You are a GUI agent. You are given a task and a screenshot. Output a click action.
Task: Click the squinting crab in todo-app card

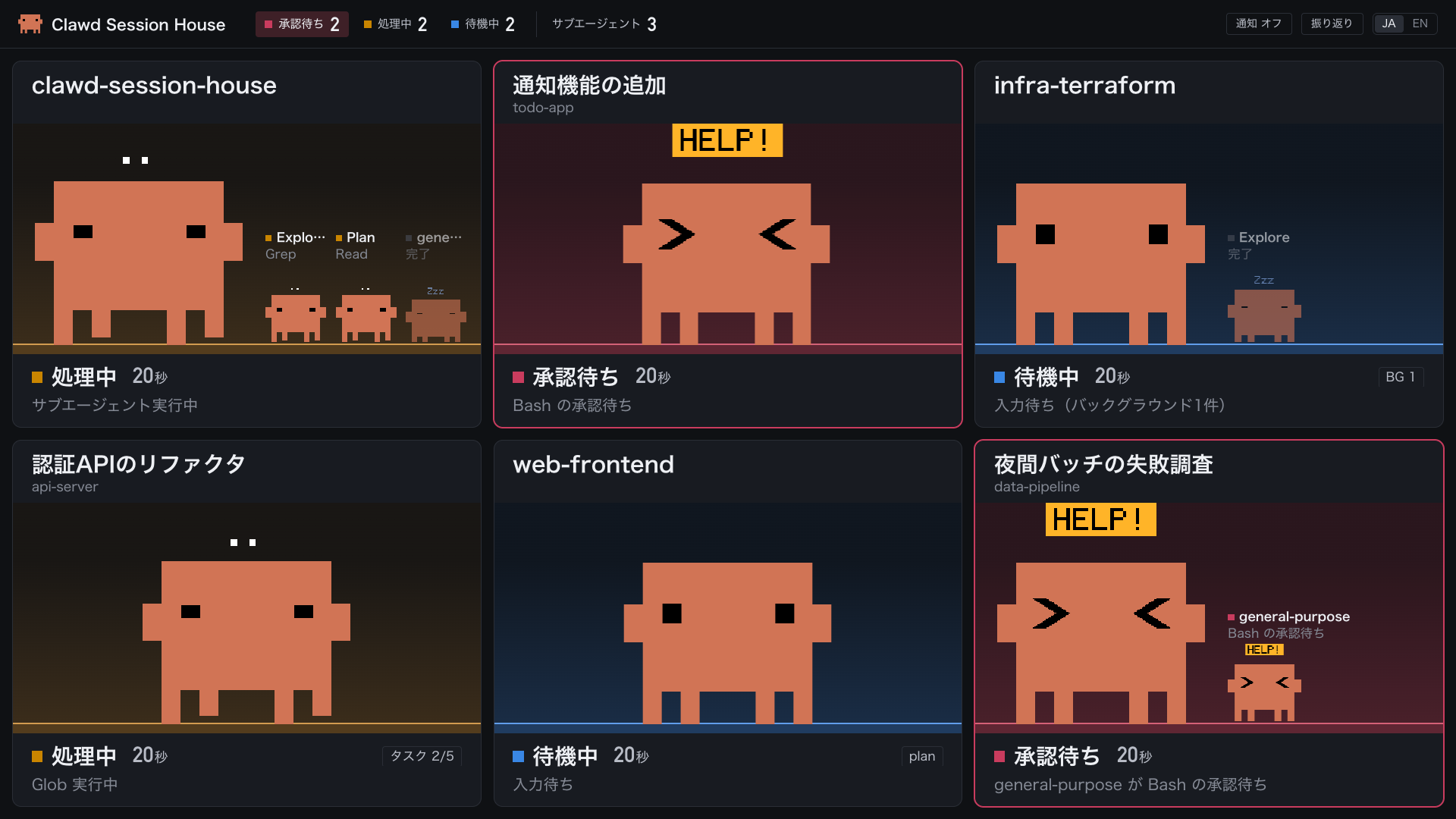click(x=726, y=263)
